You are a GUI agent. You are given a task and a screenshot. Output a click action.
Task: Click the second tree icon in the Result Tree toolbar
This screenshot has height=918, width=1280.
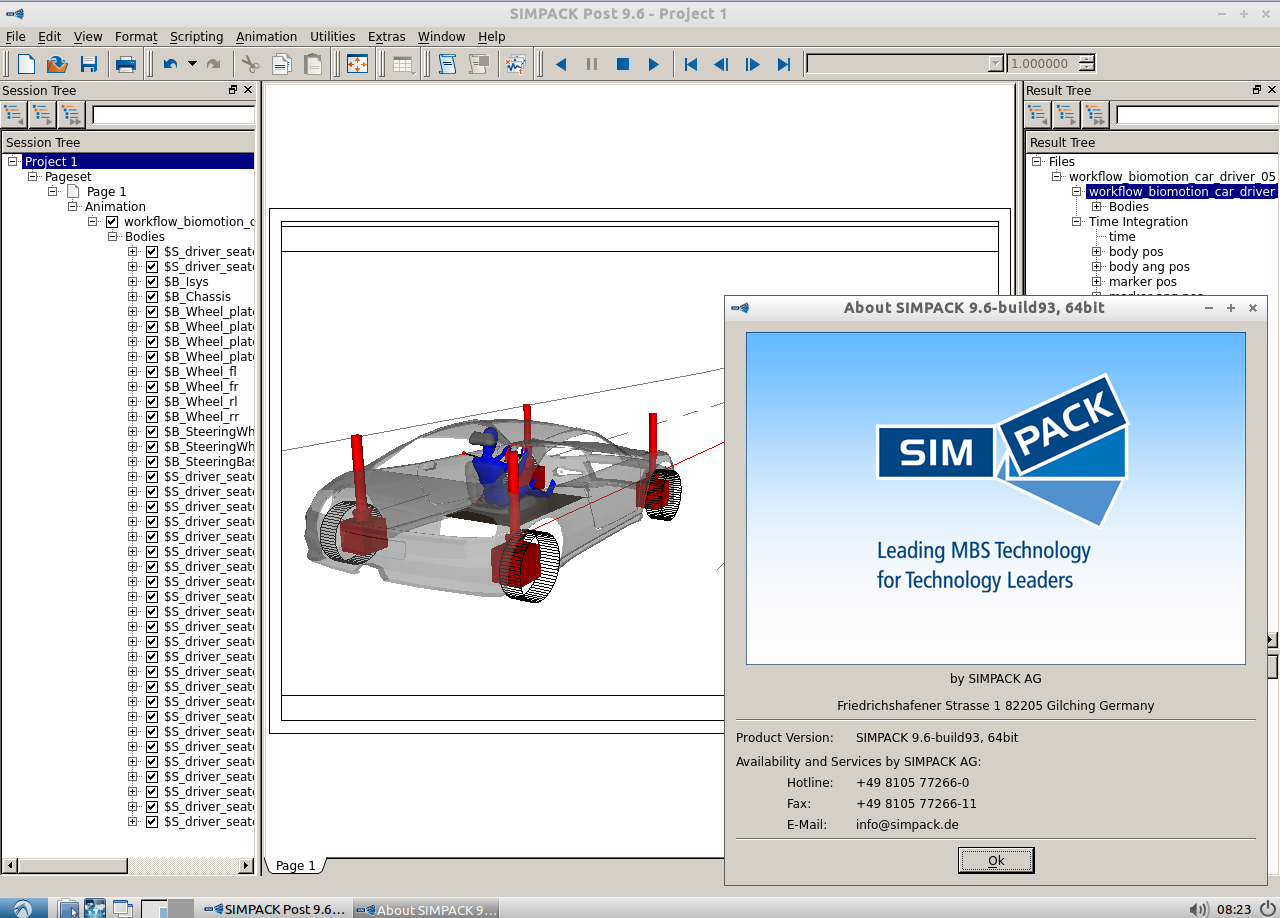click(x=1066, y=115)
